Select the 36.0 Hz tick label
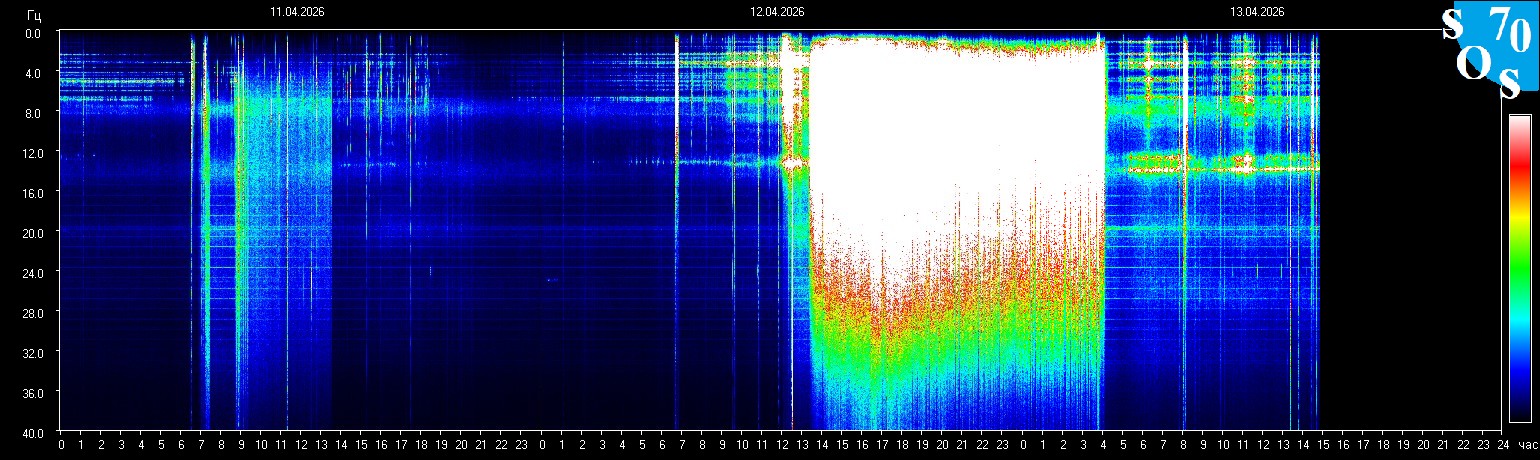1540x460 pixels. coord(33,392)
